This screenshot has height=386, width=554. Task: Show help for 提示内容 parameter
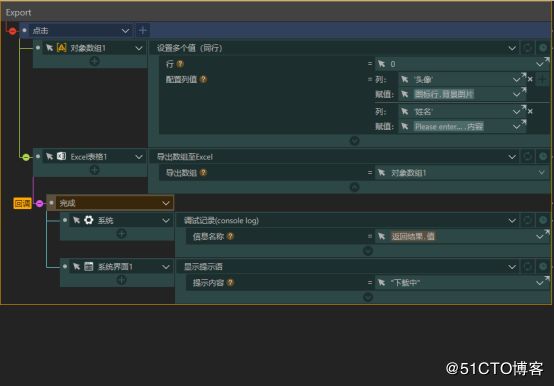230,283
